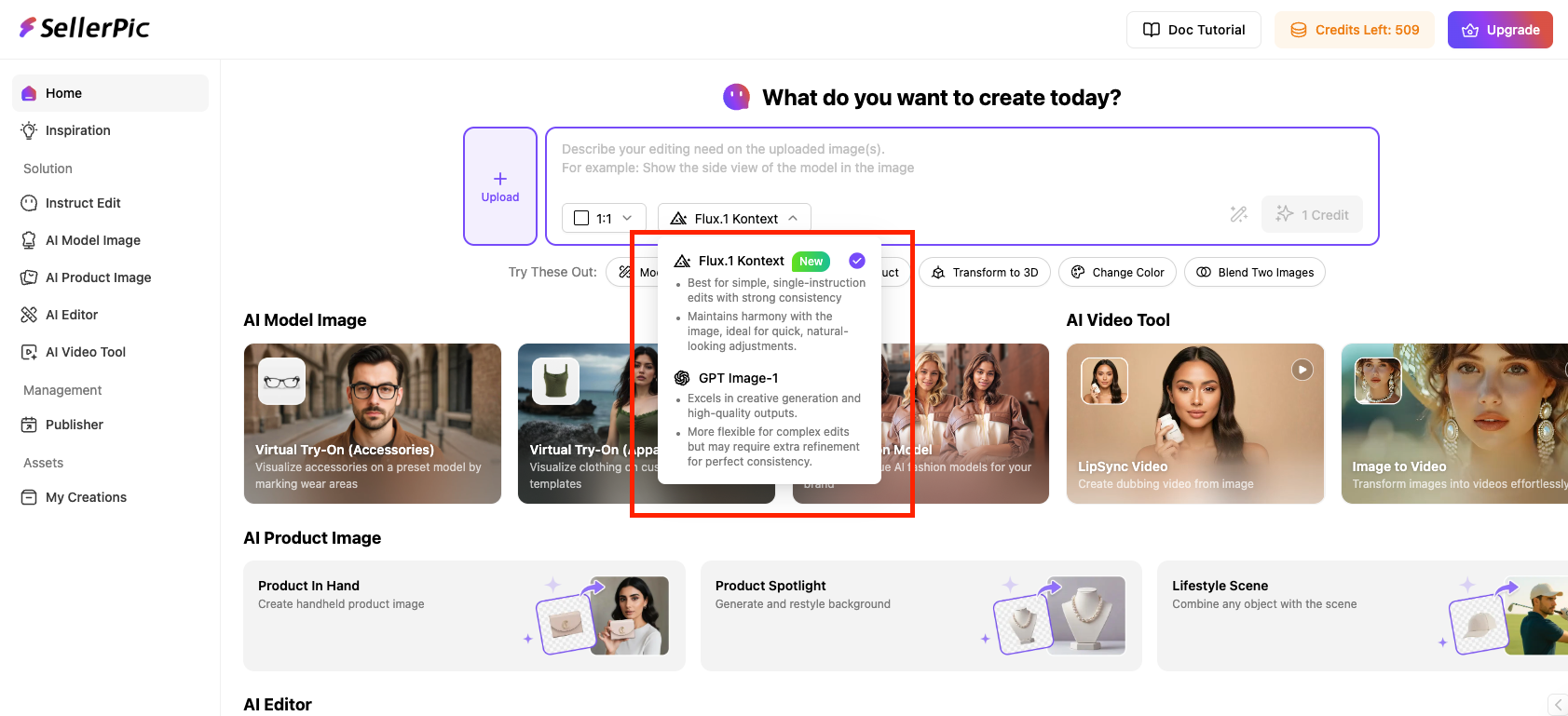The width and height of the screenshot is (1568, 716).
Task: Click the Upgrade button
Action: (x=1499, y=30)
